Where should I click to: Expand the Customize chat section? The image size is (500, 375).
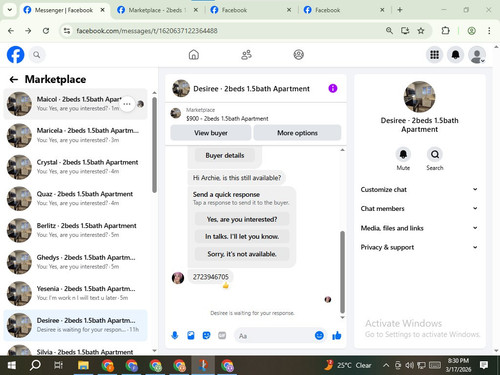click(x=419, y=189)
